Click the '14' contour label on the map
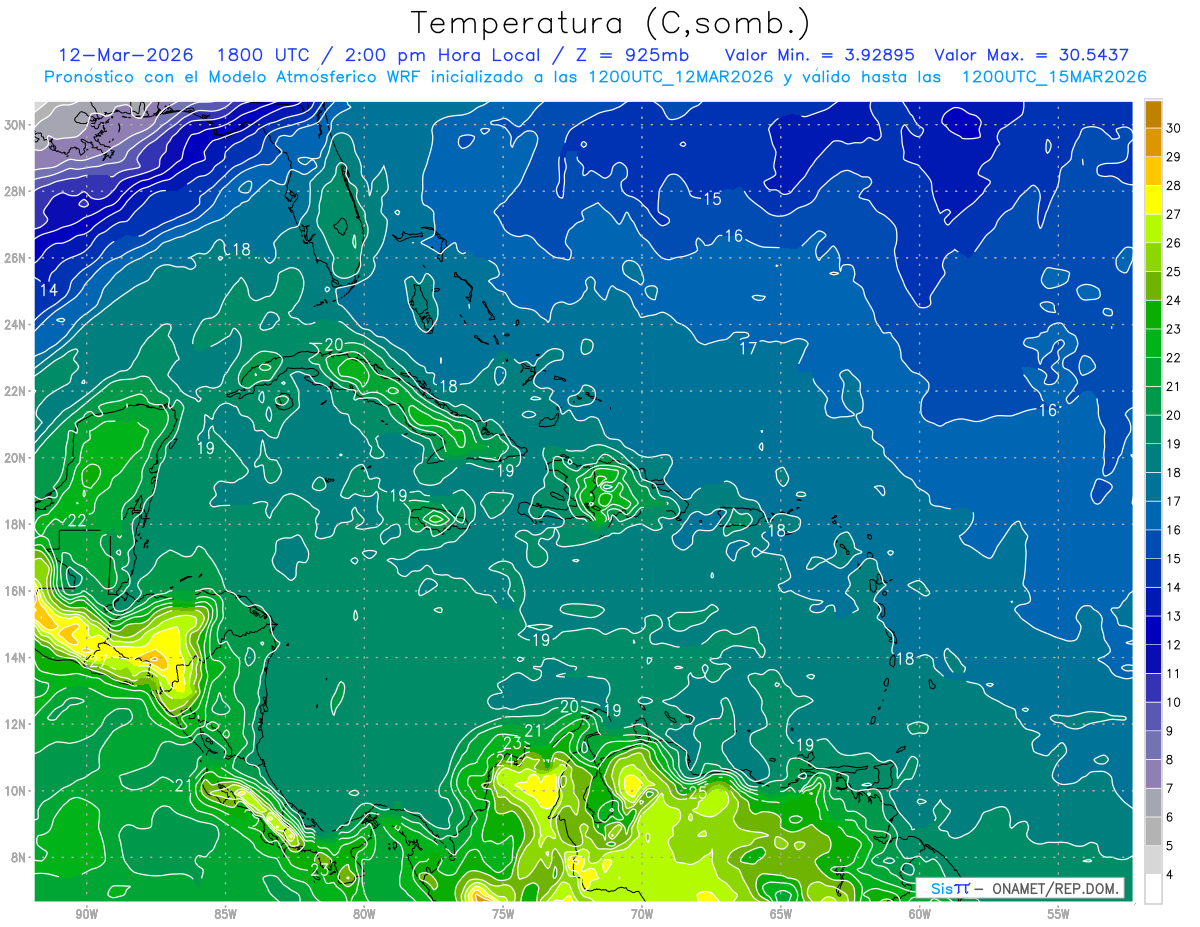Screen dimensions: 1200x927 pos(48,290)
